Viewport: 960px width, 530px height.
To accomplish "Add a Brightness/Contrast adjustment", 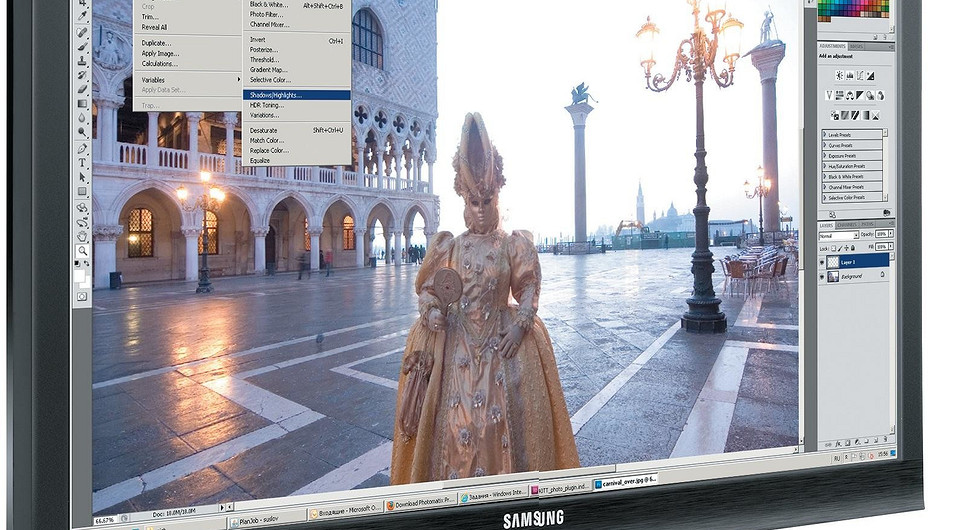I will (x=839, y=76).
